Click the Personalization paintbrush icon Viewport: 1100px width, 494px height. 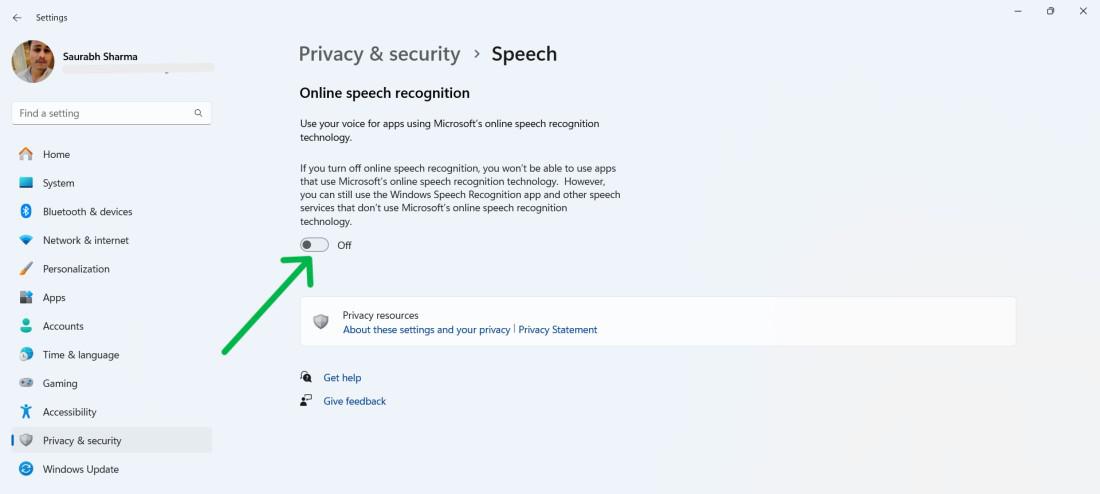[x=26, y=269]
